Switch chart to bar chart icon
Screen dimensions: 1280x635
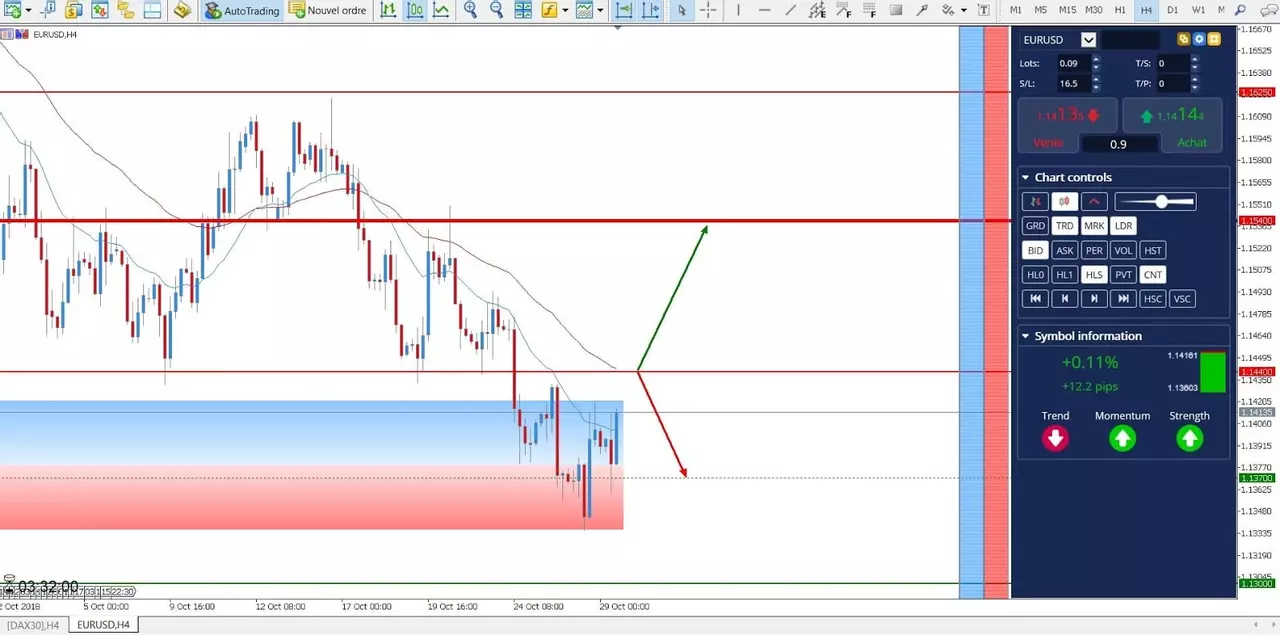(388, 10)
